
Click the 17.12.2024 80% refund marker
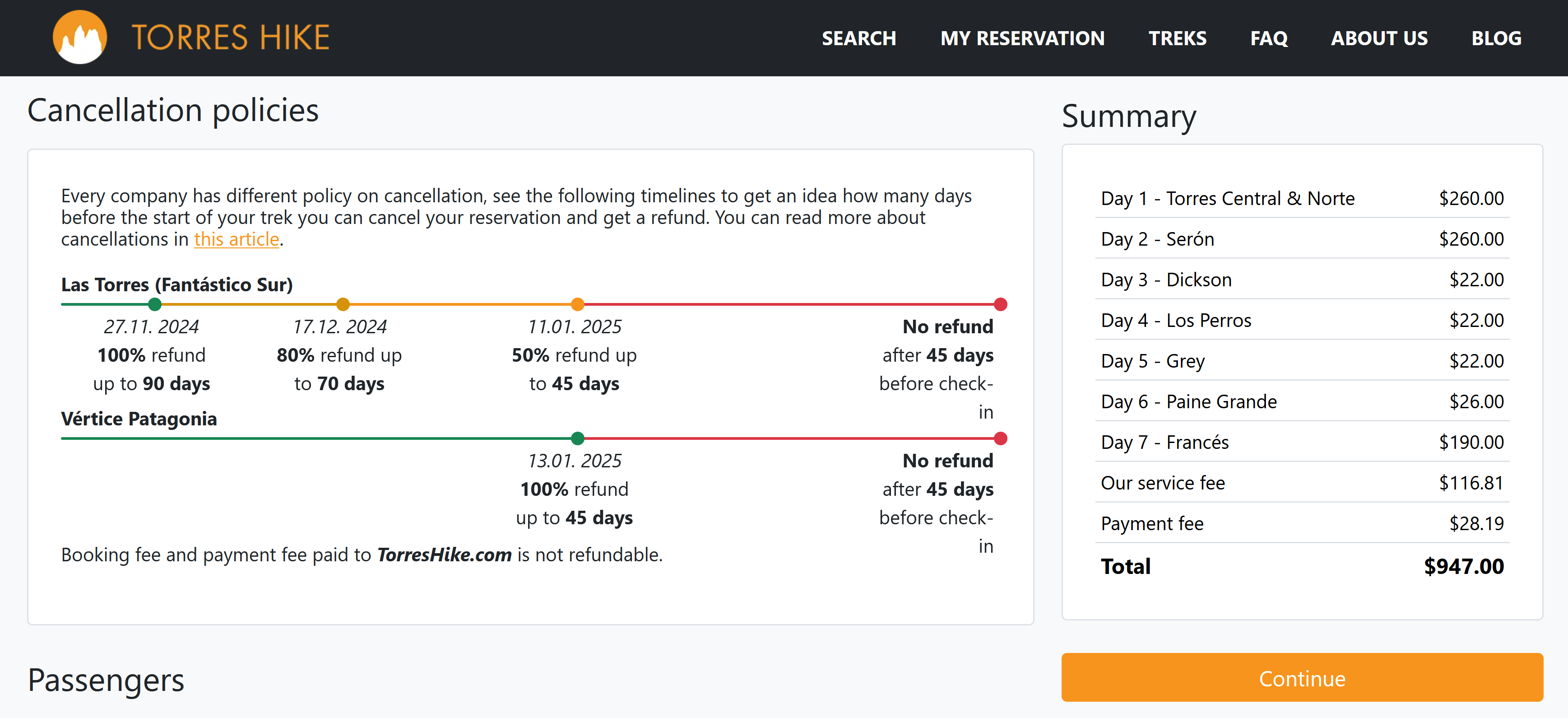(x=343, y=304)
